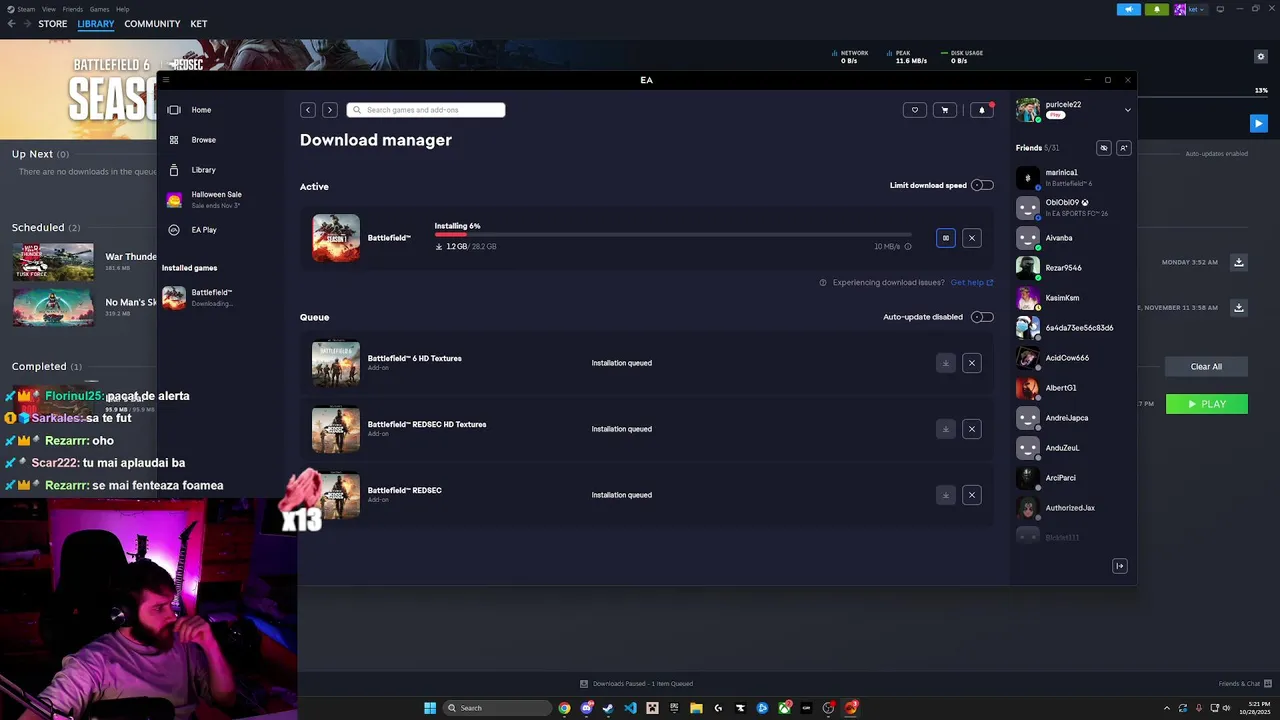The width and height of the screenshot is (1280, 720).
Task: Switch to Steam LIBRARY tab
Action: pos(96,24)
